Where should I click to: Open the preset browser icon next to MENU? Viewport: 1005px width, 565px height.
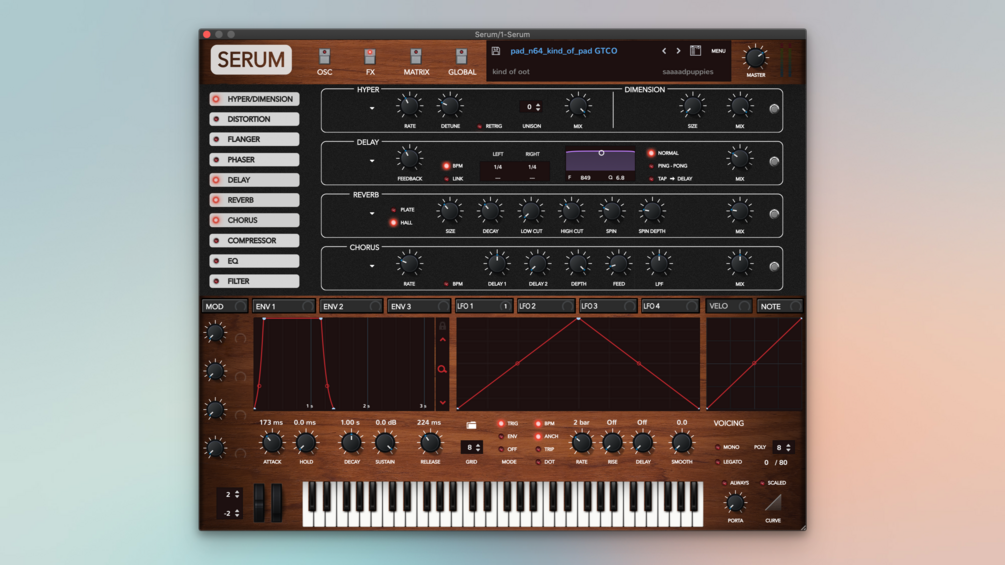point(695,51)
